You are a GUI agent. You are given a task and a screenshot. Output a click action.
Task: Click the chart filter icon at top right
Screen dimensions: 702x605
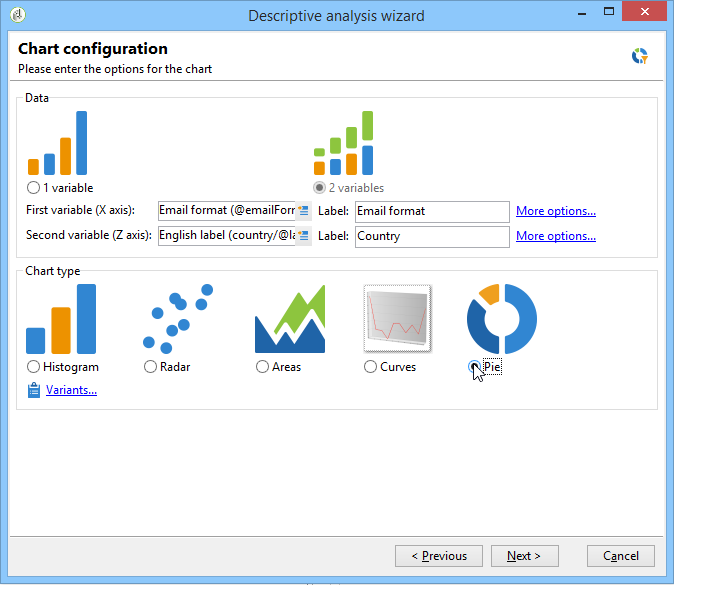pos(640,56)
